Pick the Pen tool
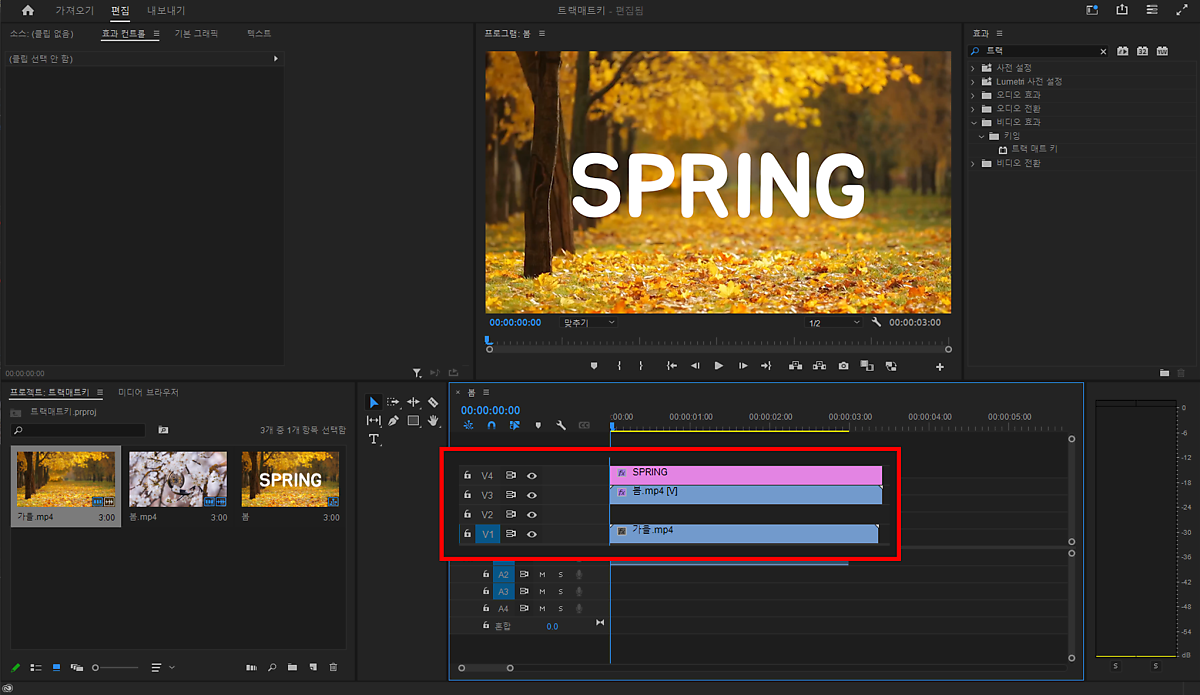 point(393,421)
